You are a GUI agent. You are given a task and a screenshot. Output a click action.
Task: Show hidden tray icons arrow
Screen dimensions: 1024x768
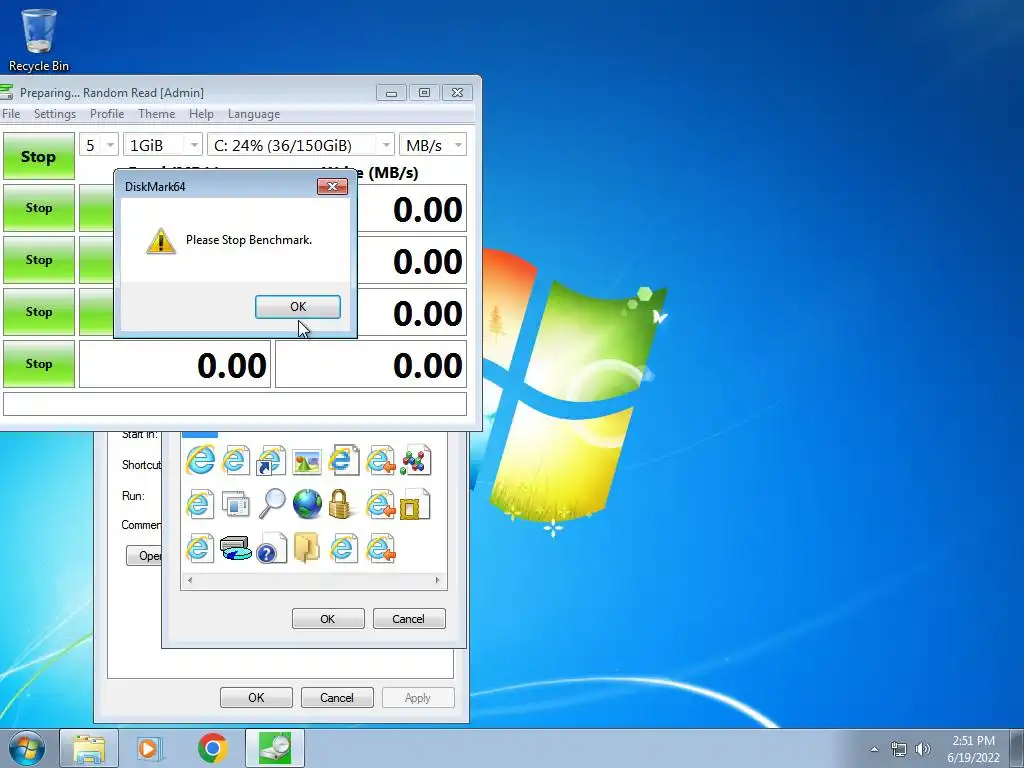(x=874, y=749)
